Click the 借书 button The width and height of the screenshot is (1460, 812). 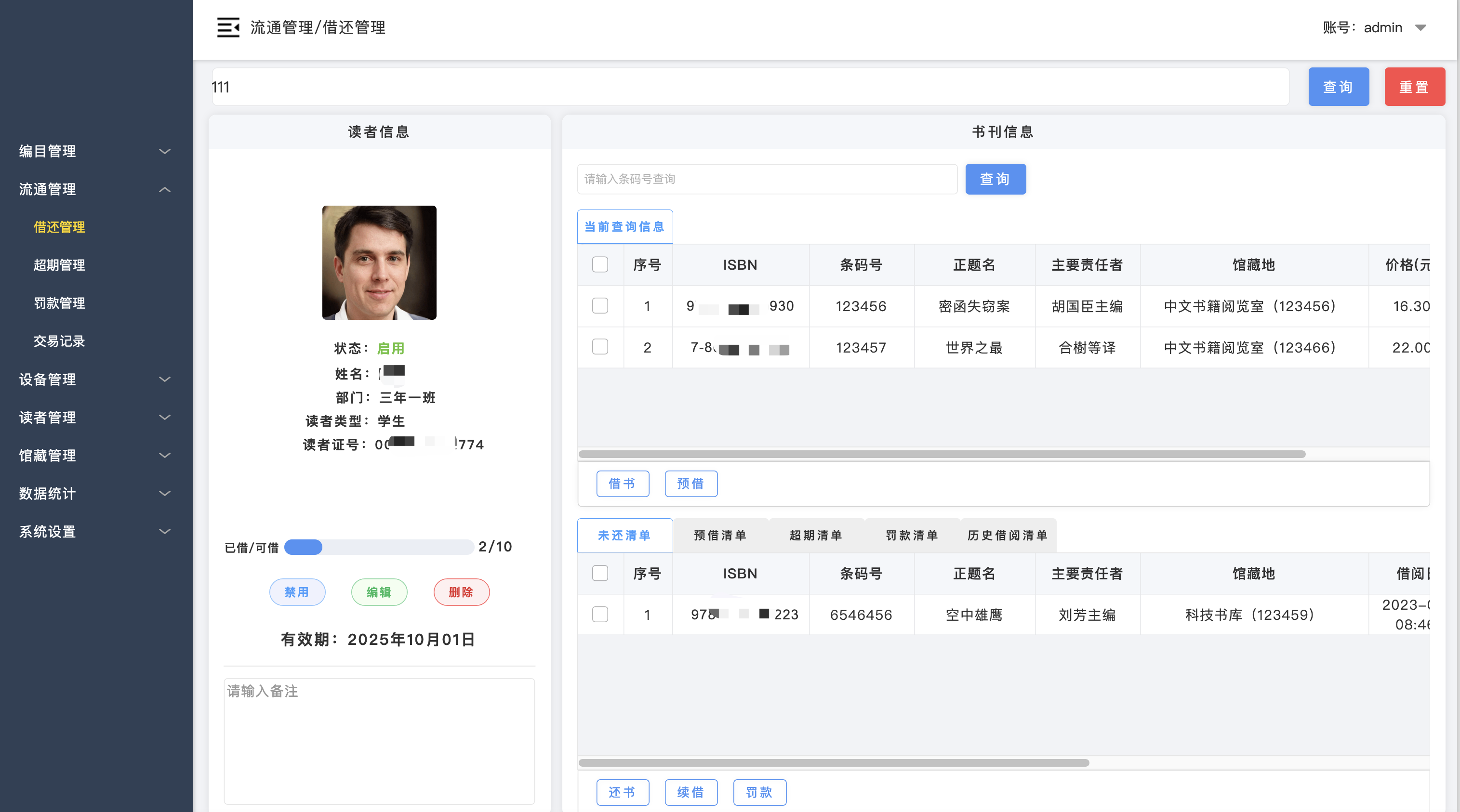623,484
